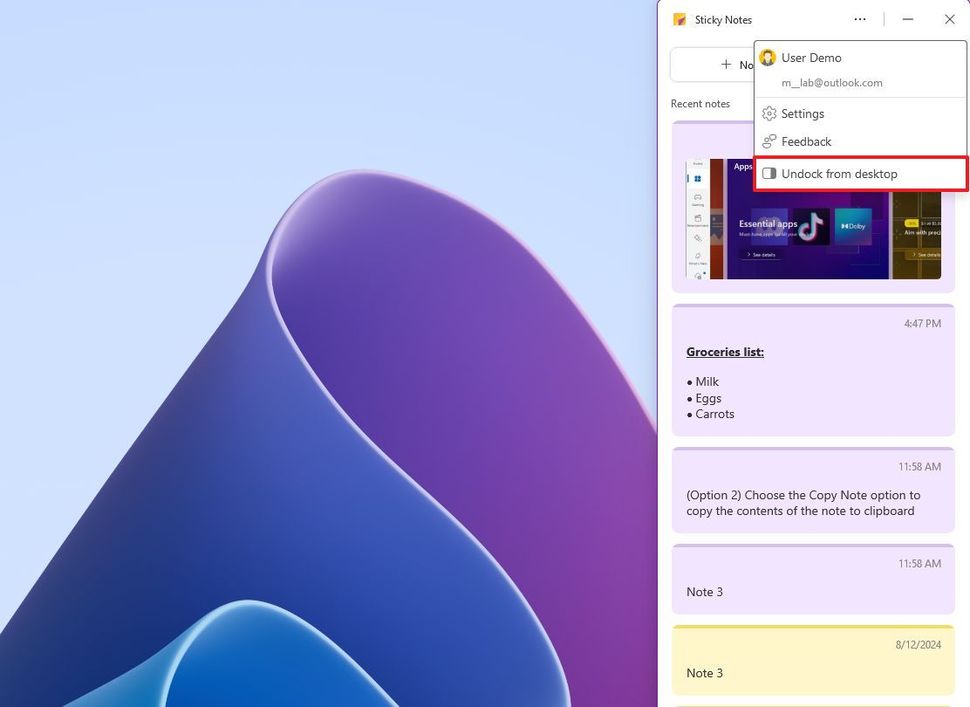Click the Feedback speech-bubble icon
Image resolution: width=970 pixels, height=707 pixels.
pos(769,141)
